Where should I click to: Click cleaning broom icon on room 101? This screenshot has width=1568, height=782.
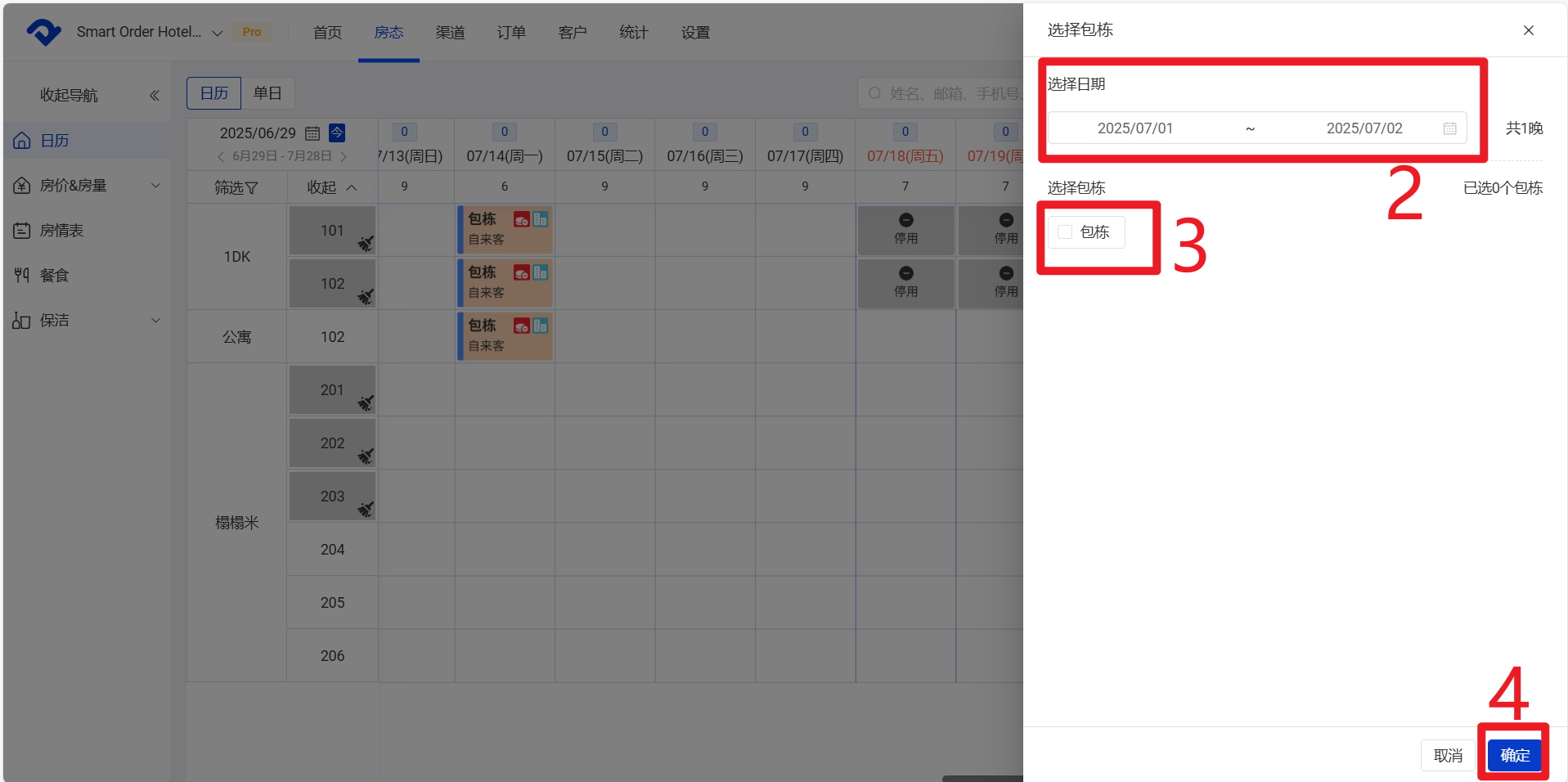(x=366, y=243)
